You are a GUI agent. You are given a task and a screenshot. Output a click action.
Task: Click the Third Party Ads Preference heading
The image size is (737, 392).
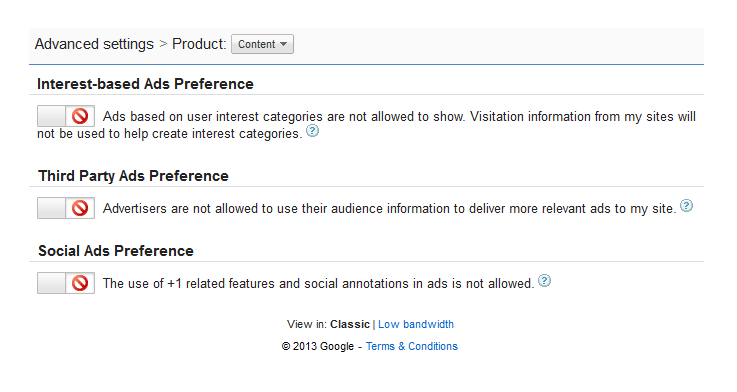(133, 176)
